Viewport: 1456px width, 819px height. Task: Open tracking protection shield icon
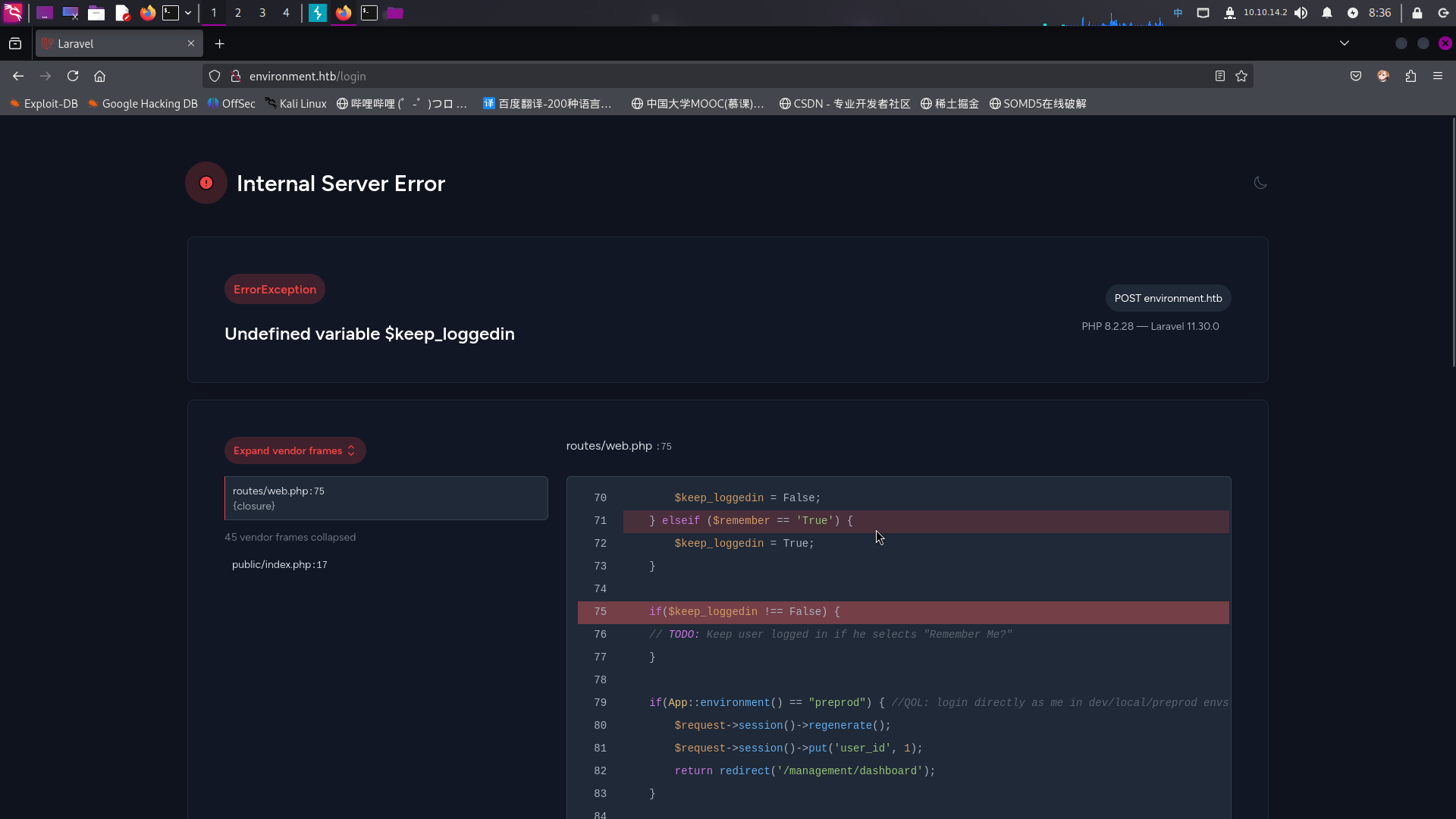pyautogui.click(x=215, y=76)
